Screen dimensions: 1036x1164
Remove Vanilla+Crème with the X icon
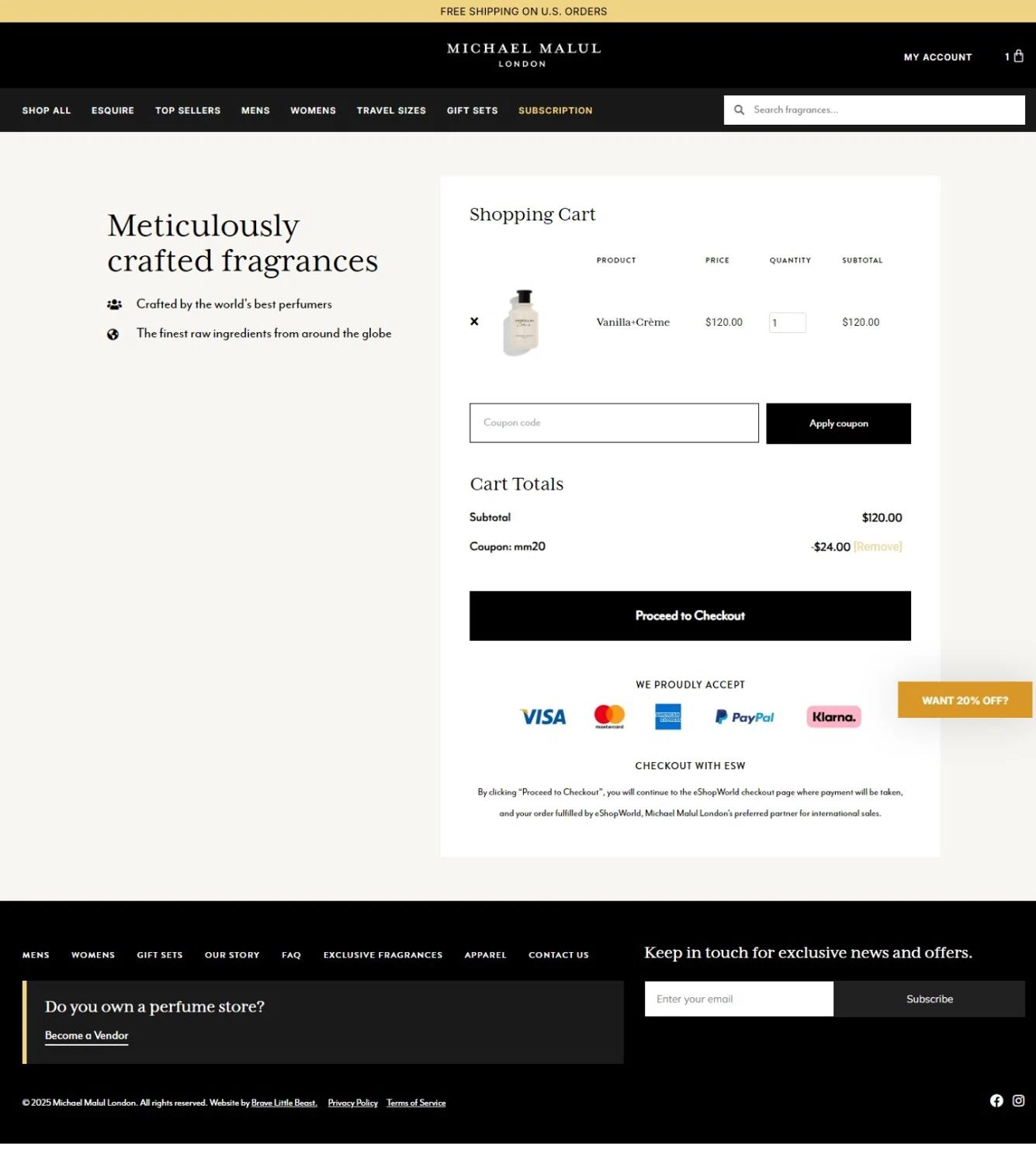pos(474,321)
